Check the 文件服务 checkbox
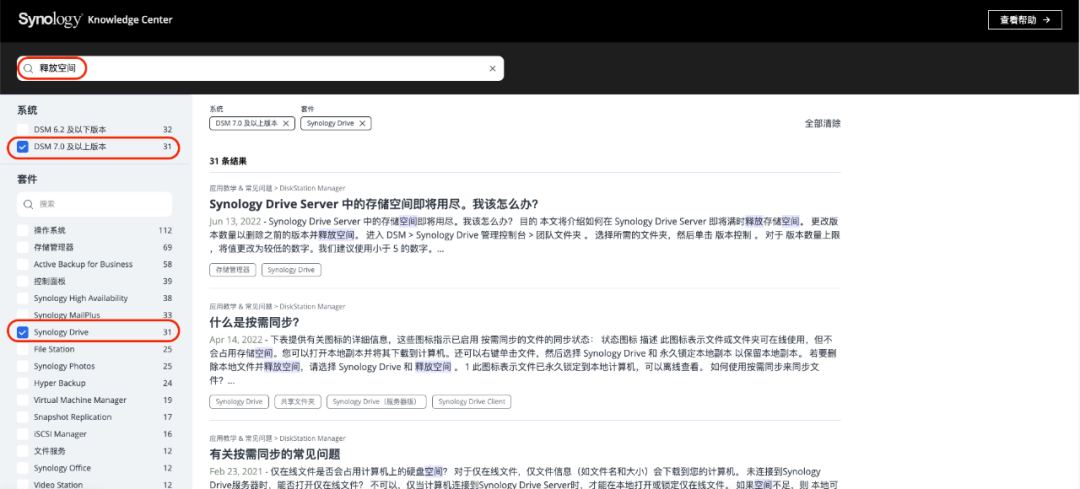The width and height of the screenshot is (1080, 489). click(23, 451)
